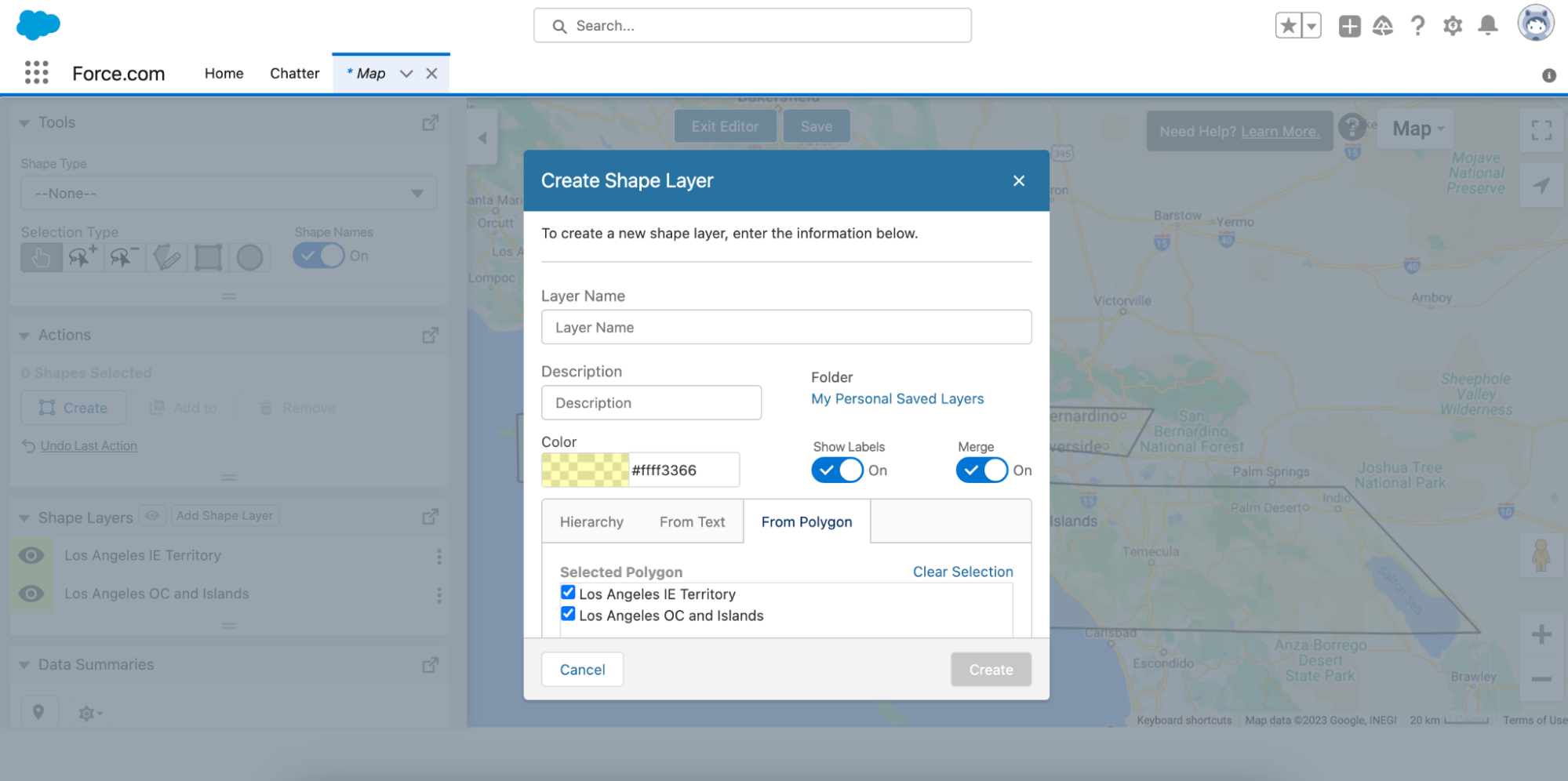1568x781 pixels.
Task: Collapse the Actions section
Action: 24,336
